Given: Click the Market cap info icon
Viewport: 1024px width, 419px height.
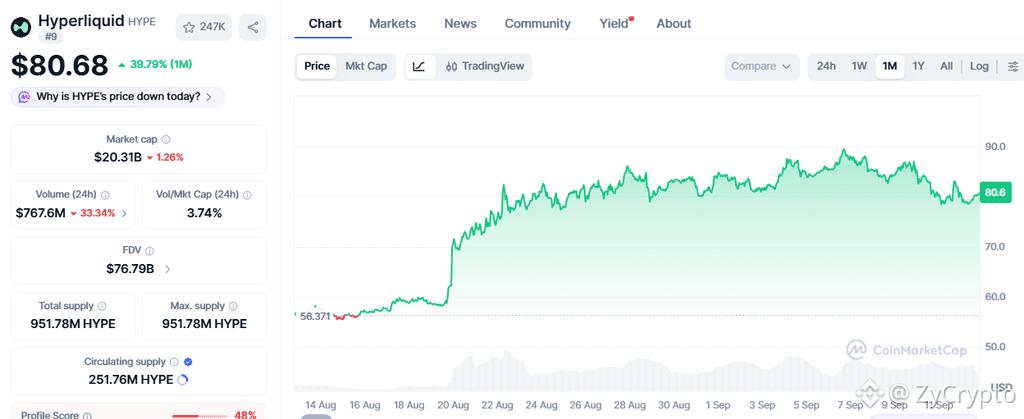Looking at the screenshot, I should (166, 140).
